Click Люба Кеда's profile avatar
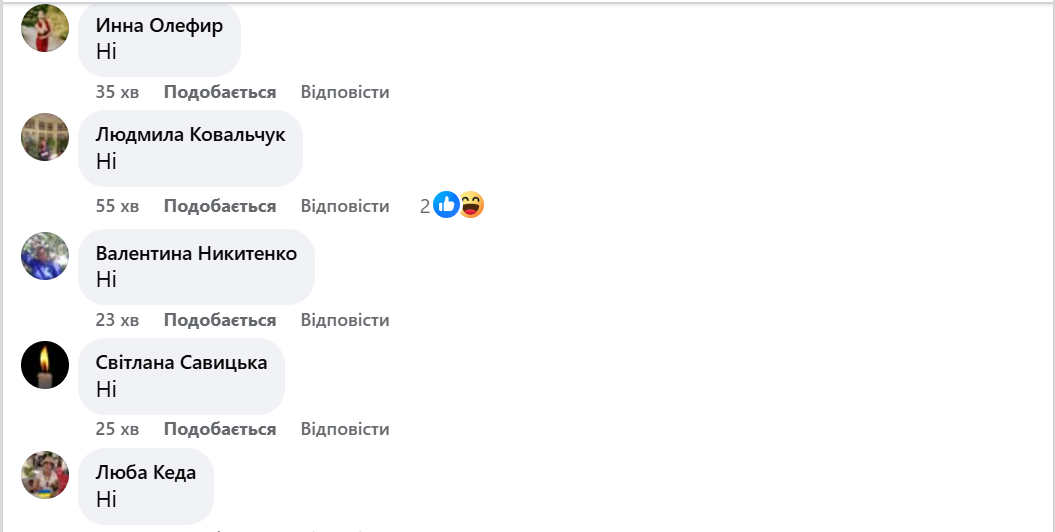The width and height of the screenshot is (1055, 532). (45, 475)
